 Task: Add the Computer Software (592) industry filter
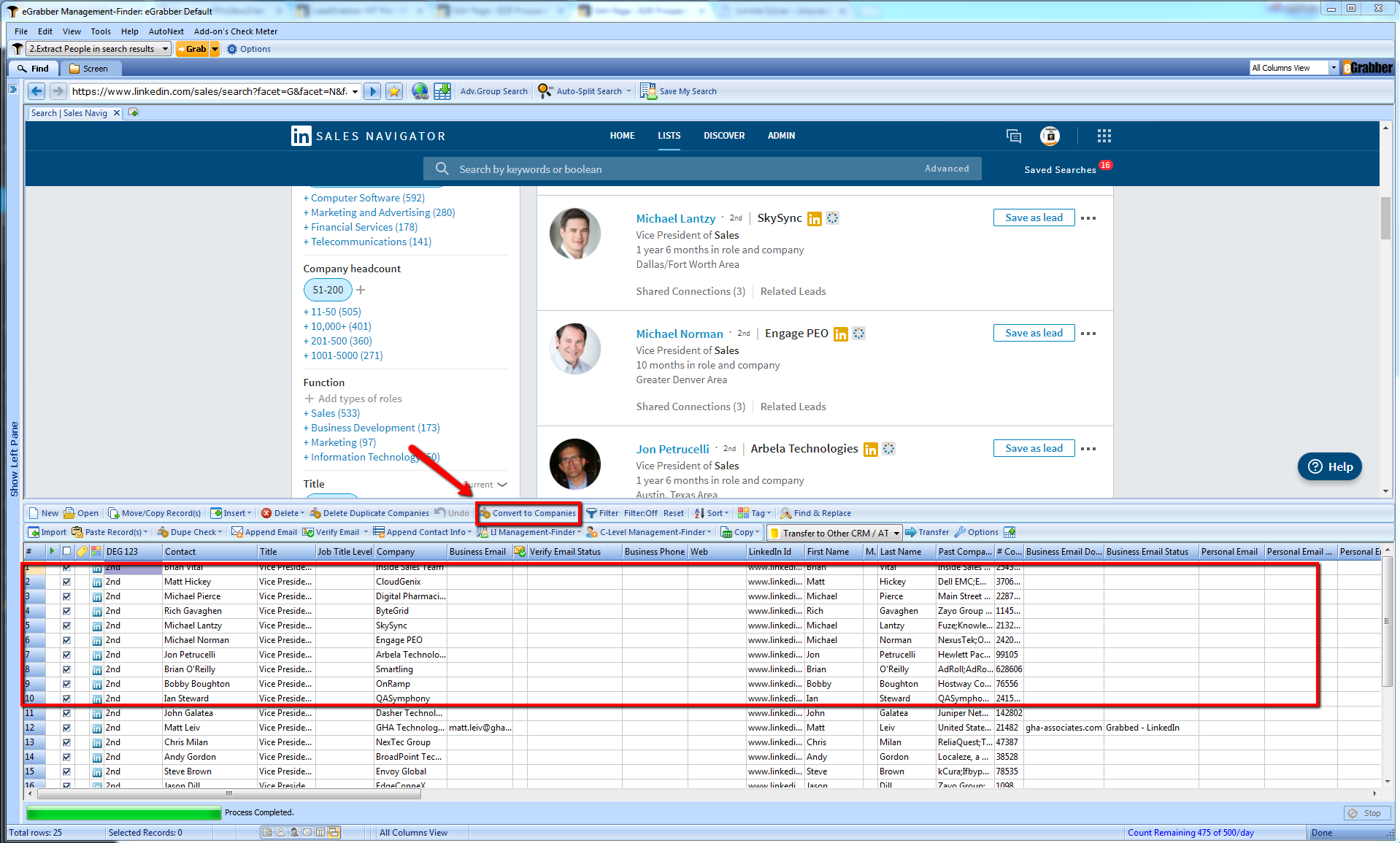pos(364,198)
